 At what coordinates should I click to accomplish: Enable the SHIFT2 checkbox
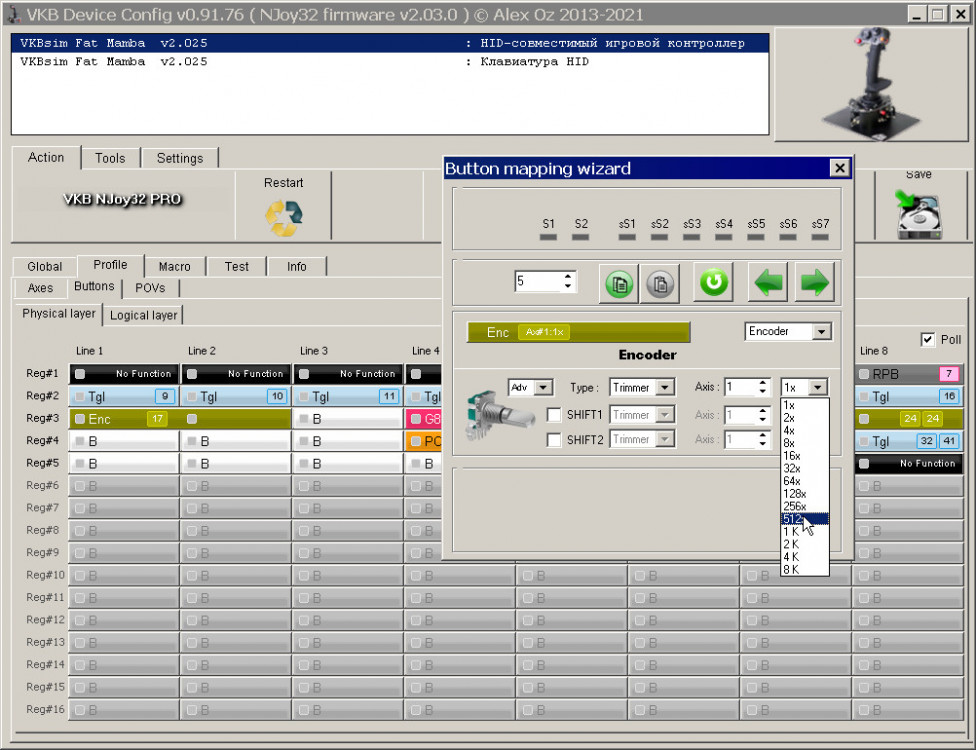[x=554, y=440]
